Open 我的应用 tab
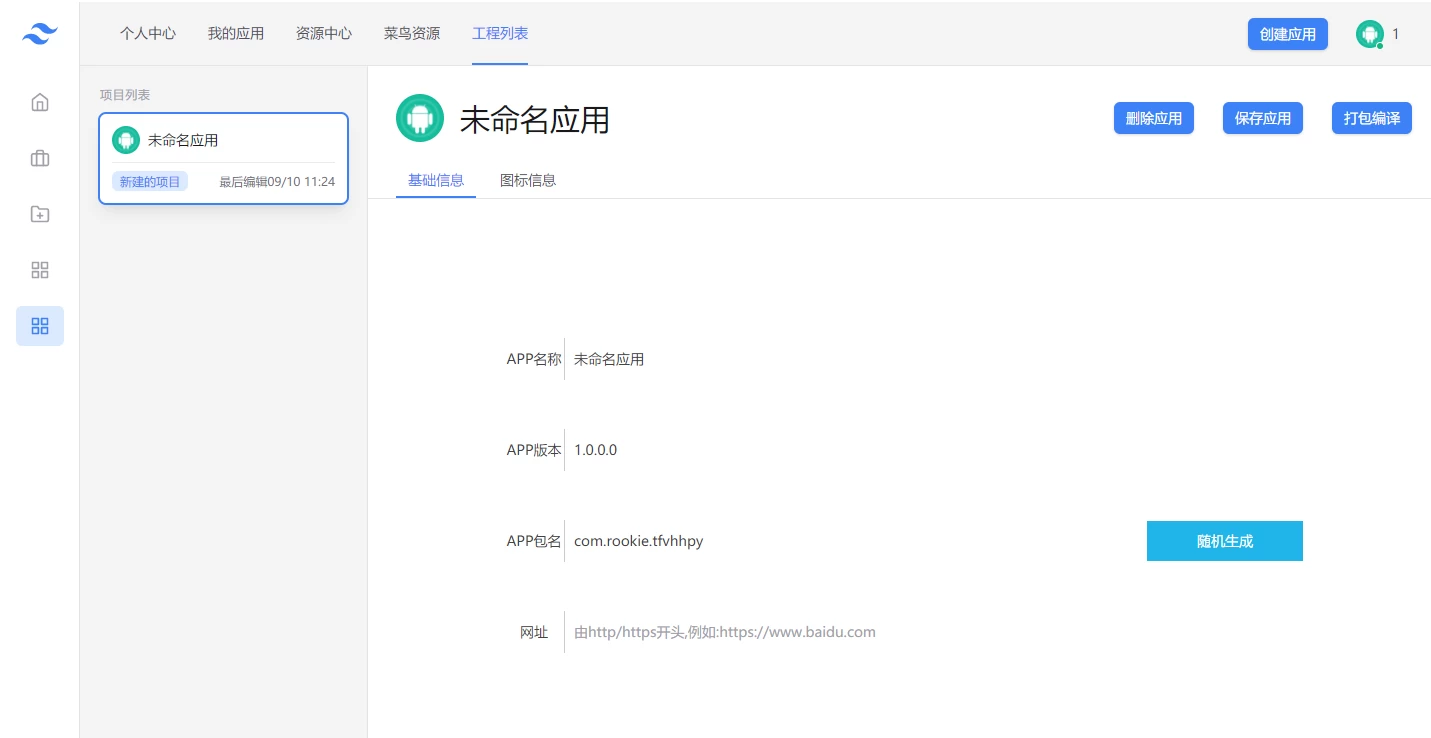The image size is (1431, 738). [236, 33]
